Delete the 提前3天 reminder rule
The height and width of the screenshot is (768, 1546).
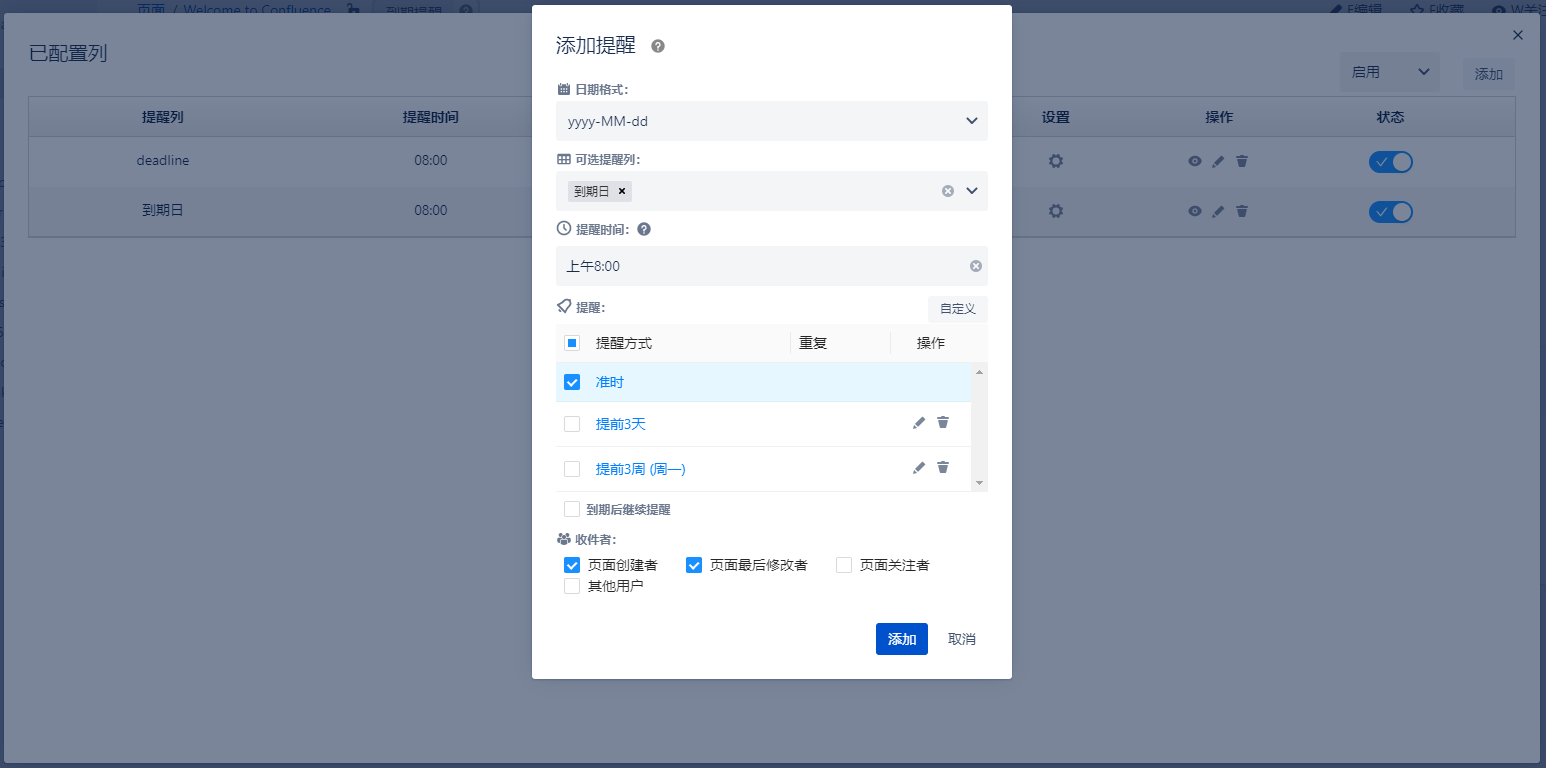[943, 423]
